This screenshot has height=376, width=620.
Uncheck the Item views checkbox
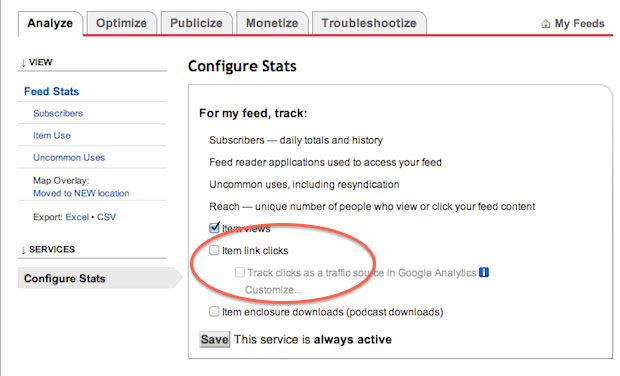pos(214,227)
